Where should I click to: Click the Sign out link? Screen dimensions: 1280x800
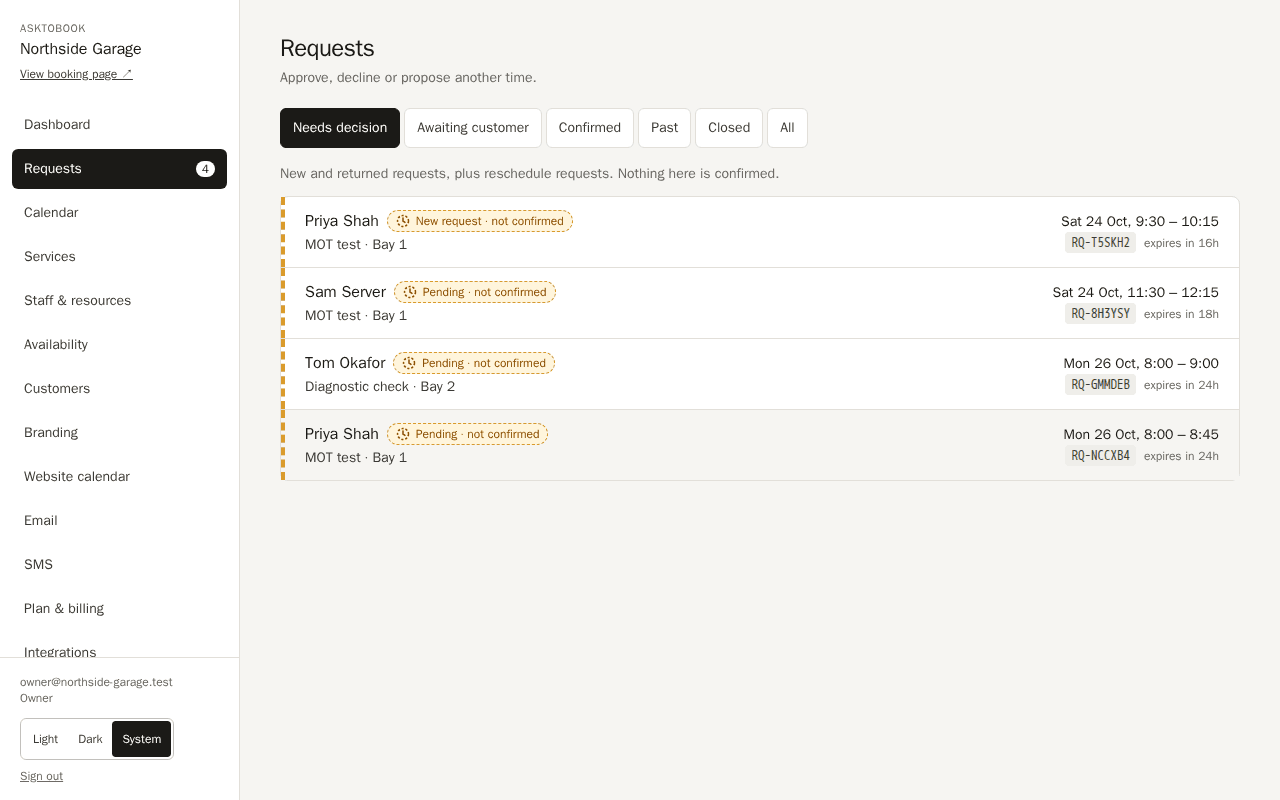pyautogui.click(x=41, y=776)
